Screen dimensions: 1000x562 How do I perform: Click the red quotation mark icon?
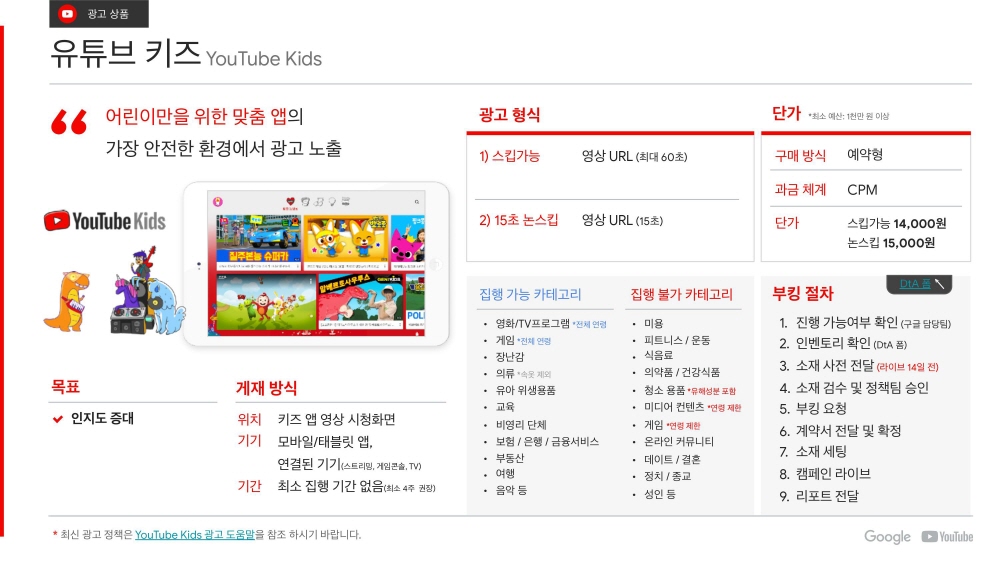(69, 122)
